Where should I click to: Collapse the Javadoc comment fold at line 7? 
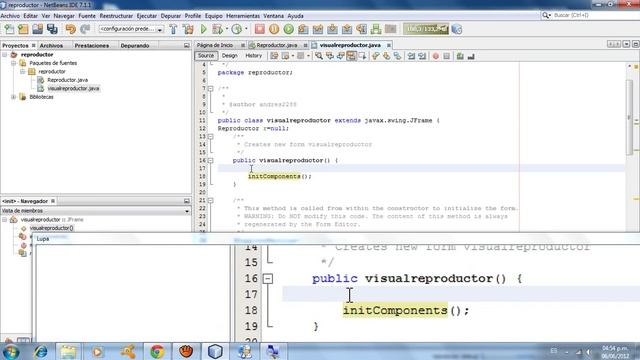click(x=211, y=89)
